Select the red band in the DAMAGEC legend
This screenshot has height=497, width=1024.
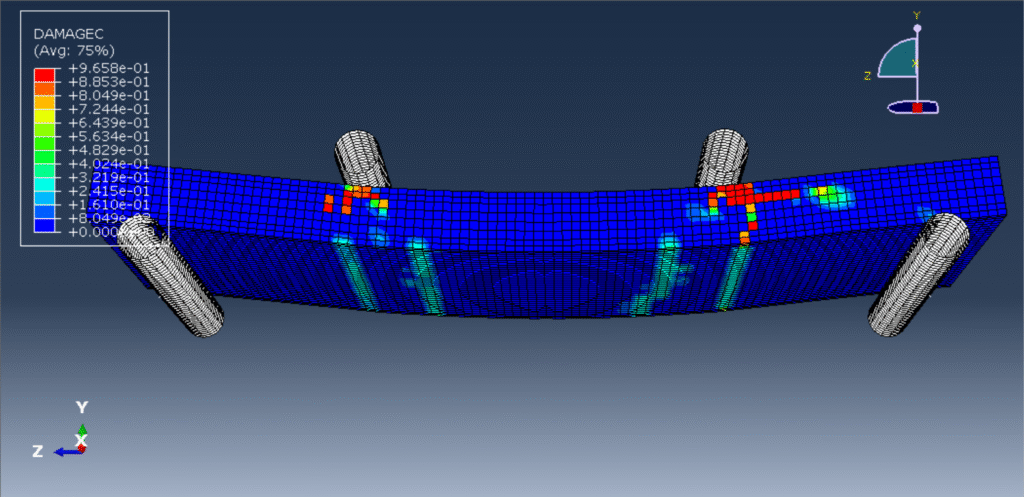coord(44,74)
